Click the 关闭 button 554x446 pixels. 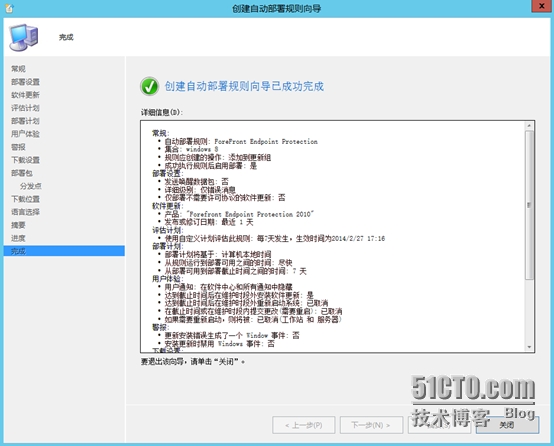[x=507, y=425]
